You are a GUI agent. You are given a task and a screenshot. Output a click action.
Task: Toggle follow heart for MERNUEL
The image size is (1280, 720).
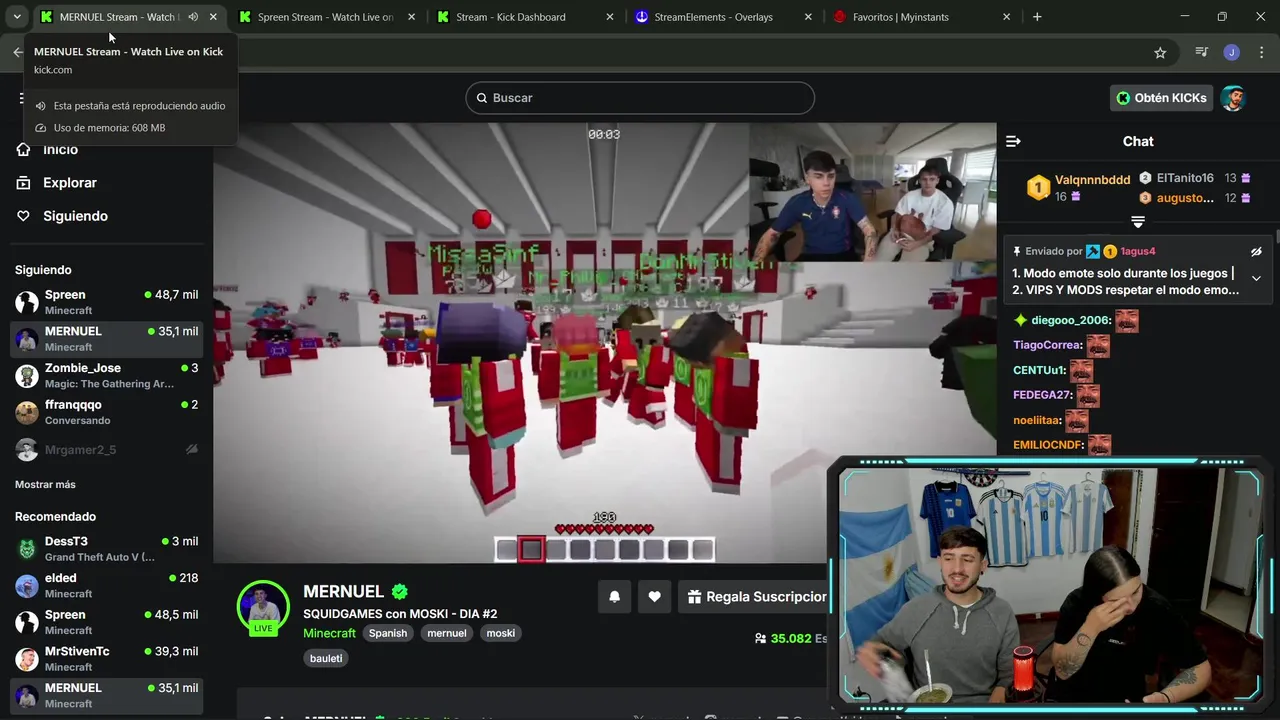(x=654, y=597)
